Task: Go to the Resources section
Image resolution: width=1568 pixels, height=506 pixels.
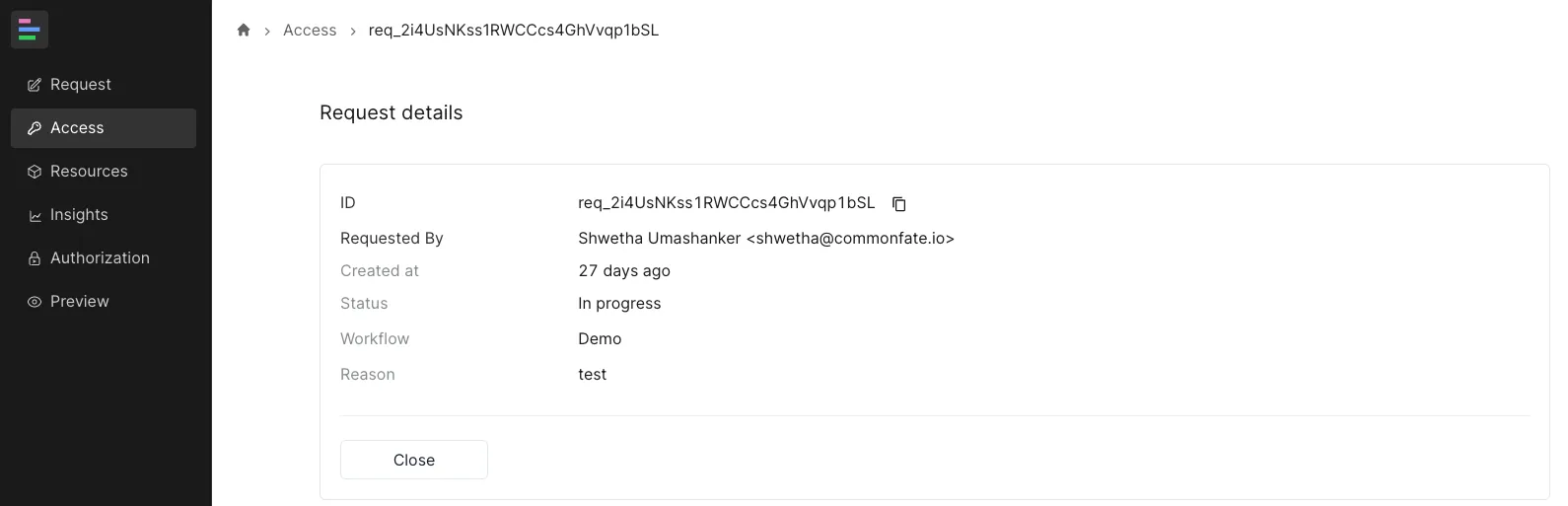Action: tap(89, 172)
